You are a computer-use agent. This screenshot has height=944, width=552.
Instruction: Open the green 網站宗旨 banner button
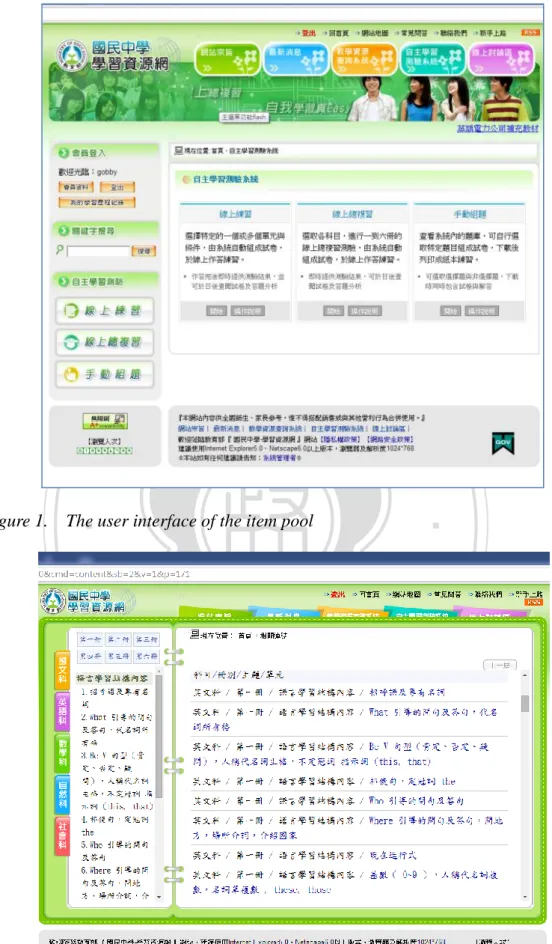point(227,60)
